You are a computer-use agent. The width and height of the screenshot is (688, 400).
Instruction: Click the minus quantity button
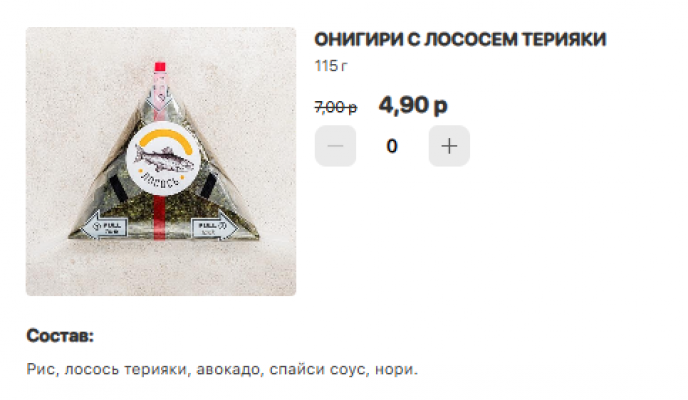335,146
